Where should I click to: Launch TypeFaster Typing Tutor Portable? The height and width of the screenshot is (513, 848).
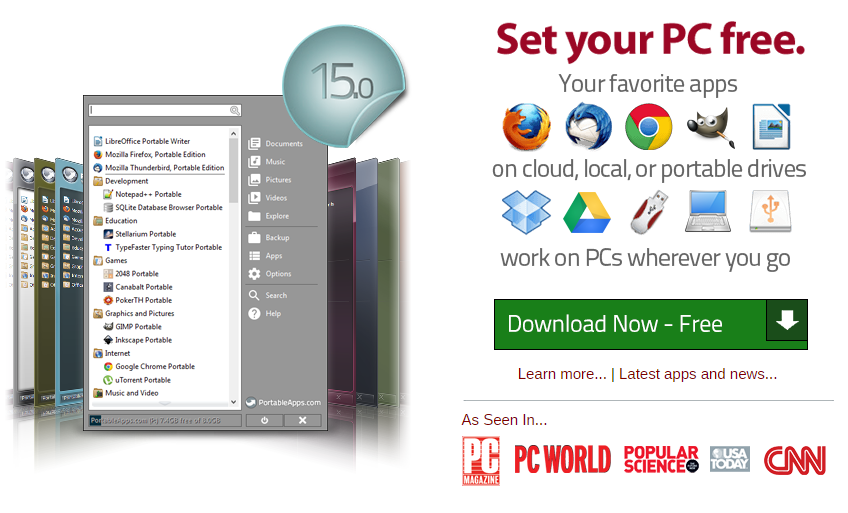[x=162, y=248]
